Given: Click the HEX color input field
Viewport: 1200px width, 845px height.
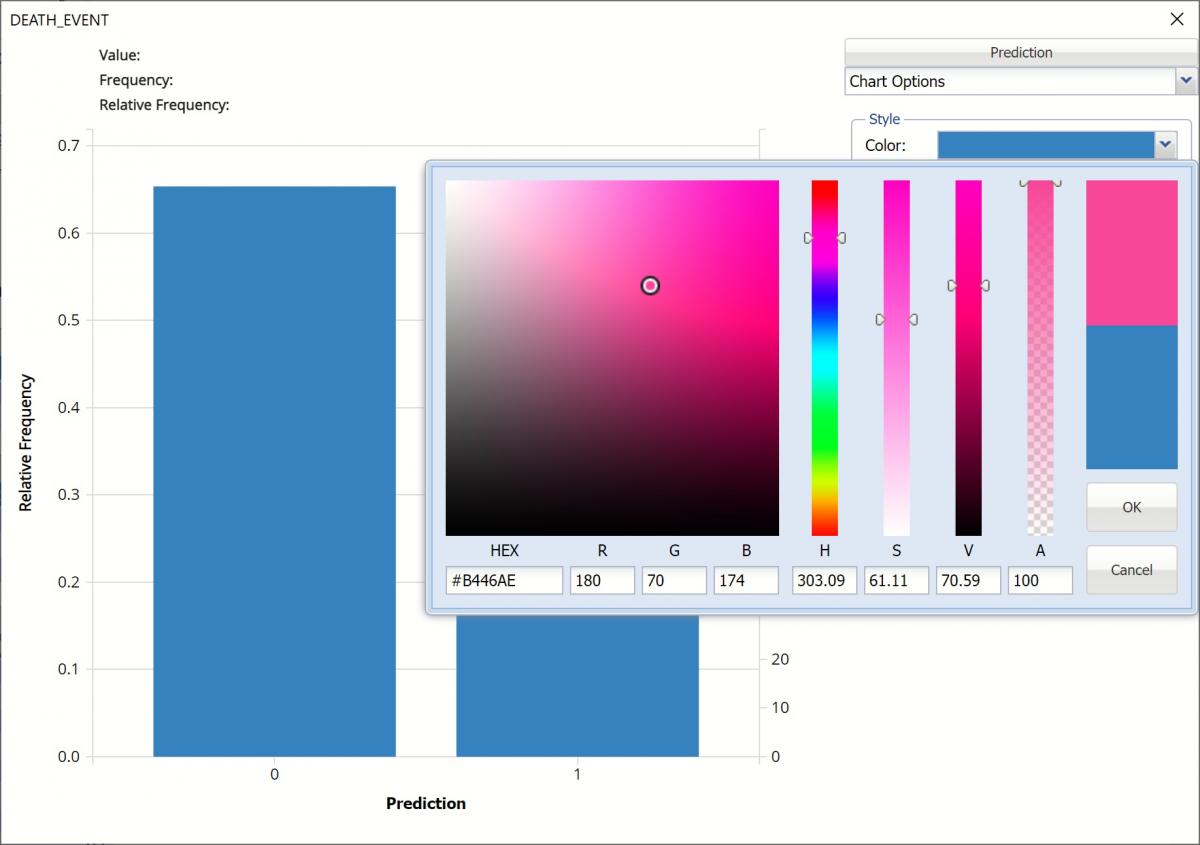Looking at the screenshot, I should click(504, 580).
